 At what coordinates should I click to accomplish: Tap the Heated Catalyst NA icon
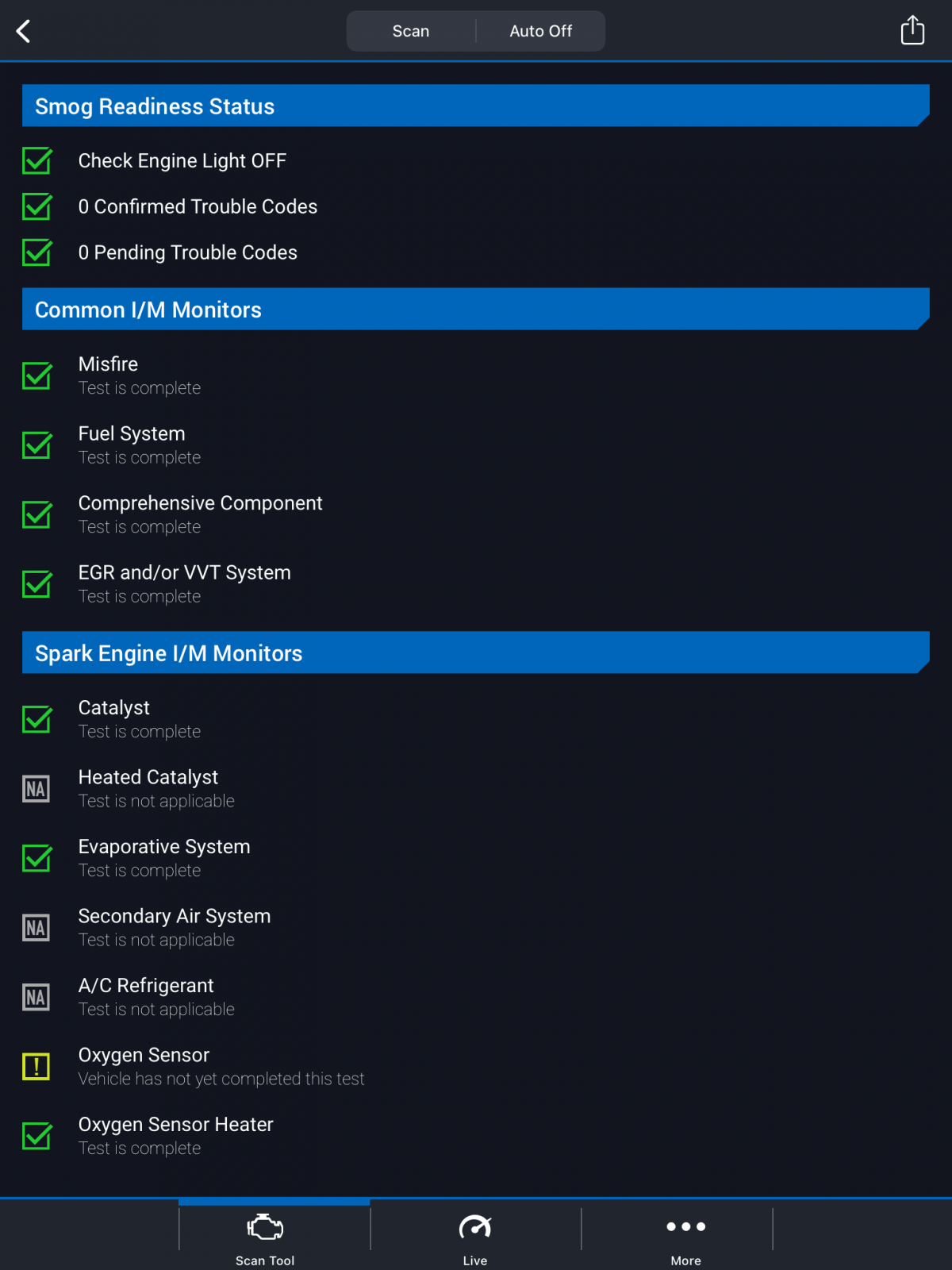[x=36, y=788]
